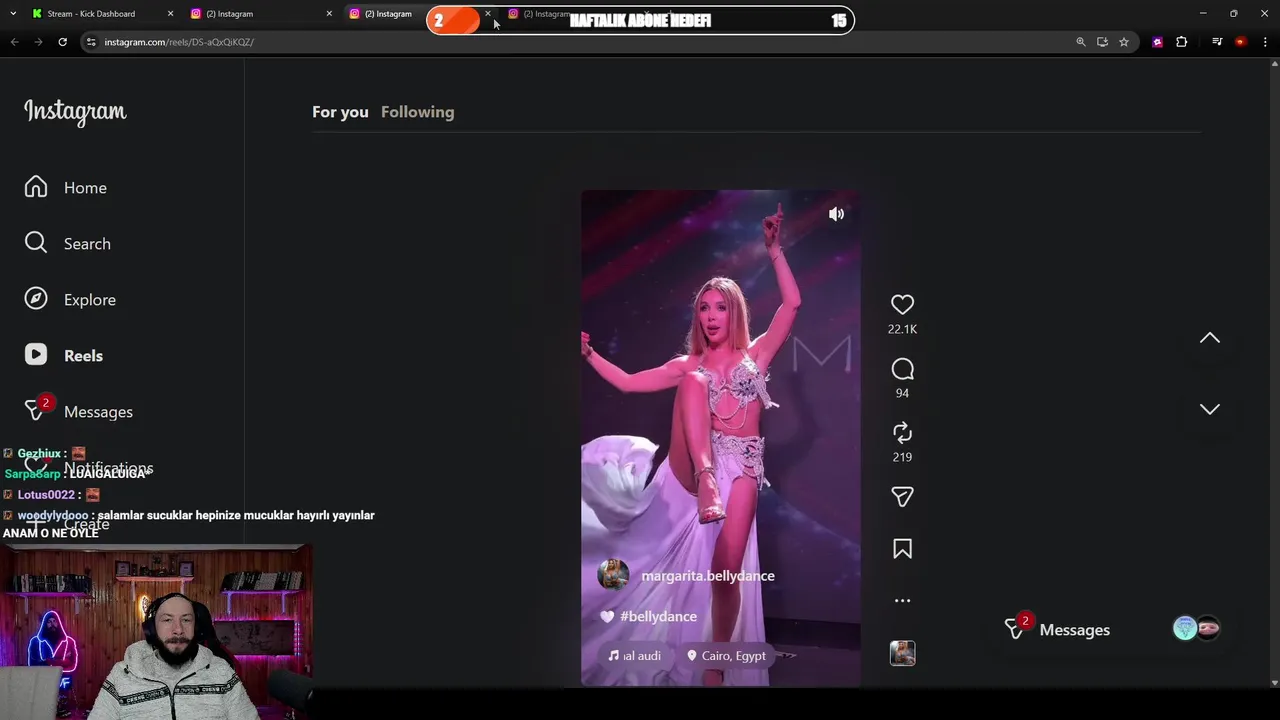This screenshot has height=720, width=1280.
Task: Open the reel's original audio link
Action: pyautogui.click(x=634, y=656)
